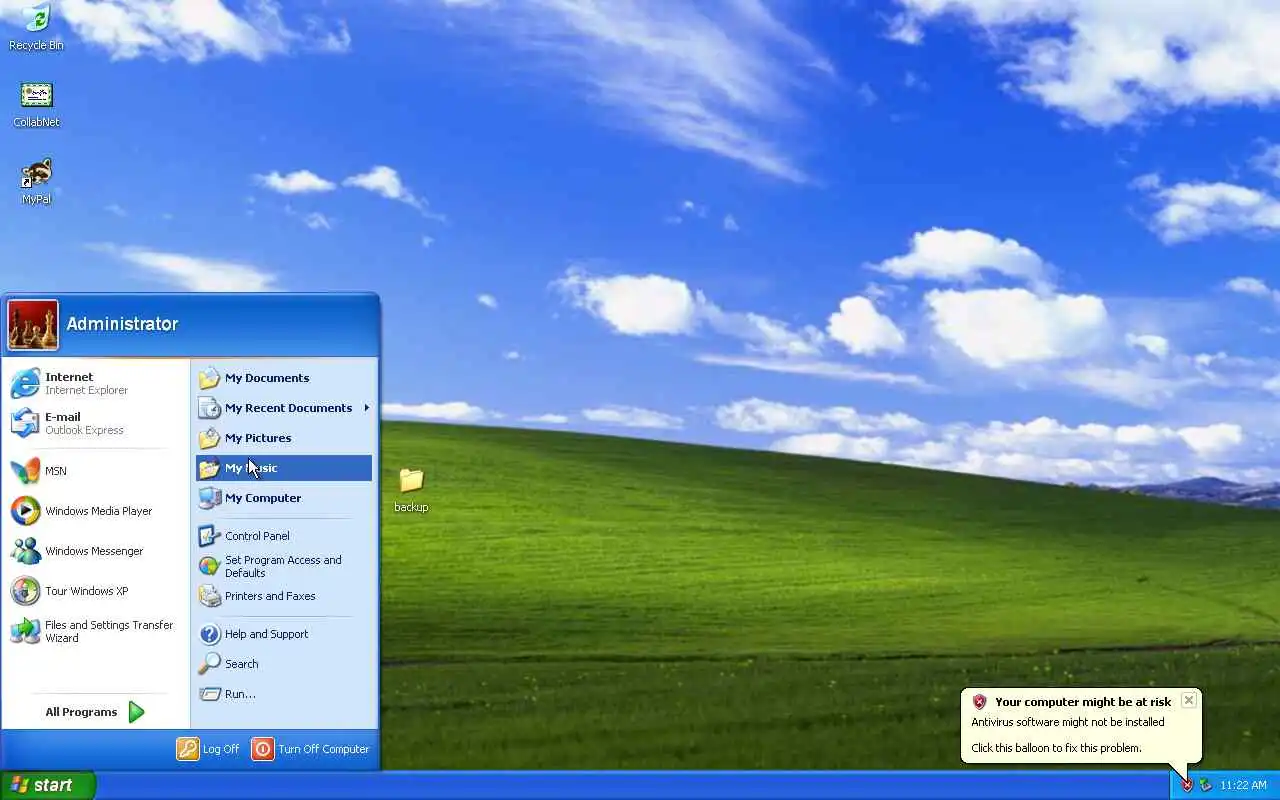Open My Pictures folder
1280x800 pixels.
284,438
